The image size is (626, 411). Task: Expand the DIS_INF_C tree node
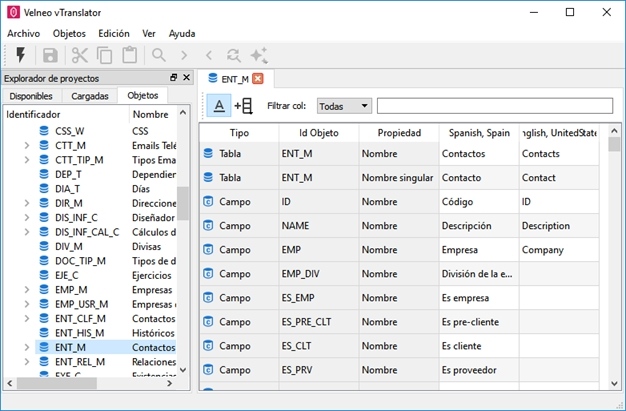click(x=26, y=217)
